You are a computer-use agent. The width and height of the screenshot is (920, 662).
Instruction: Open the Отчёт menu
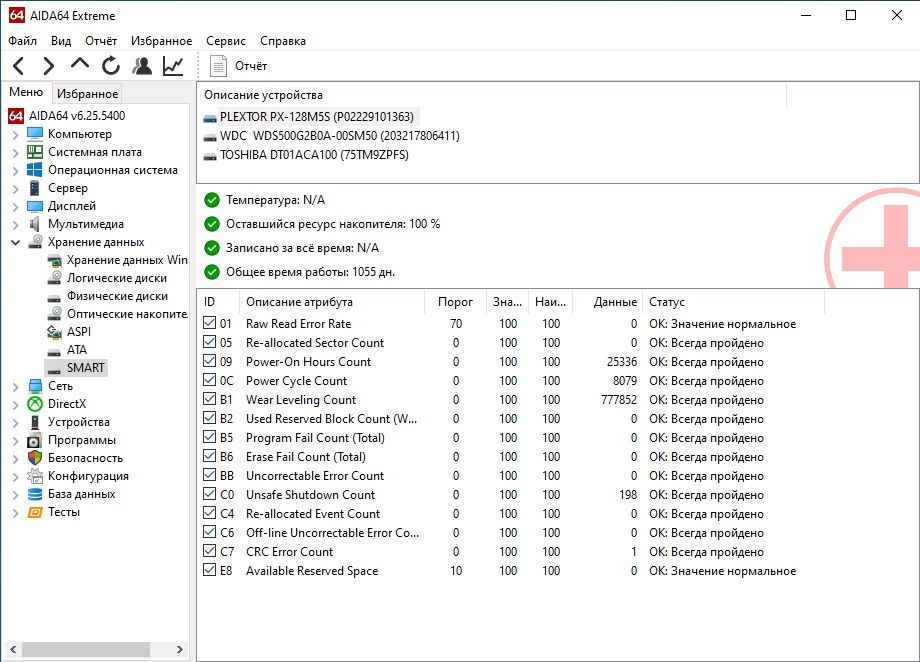(101, 40)
